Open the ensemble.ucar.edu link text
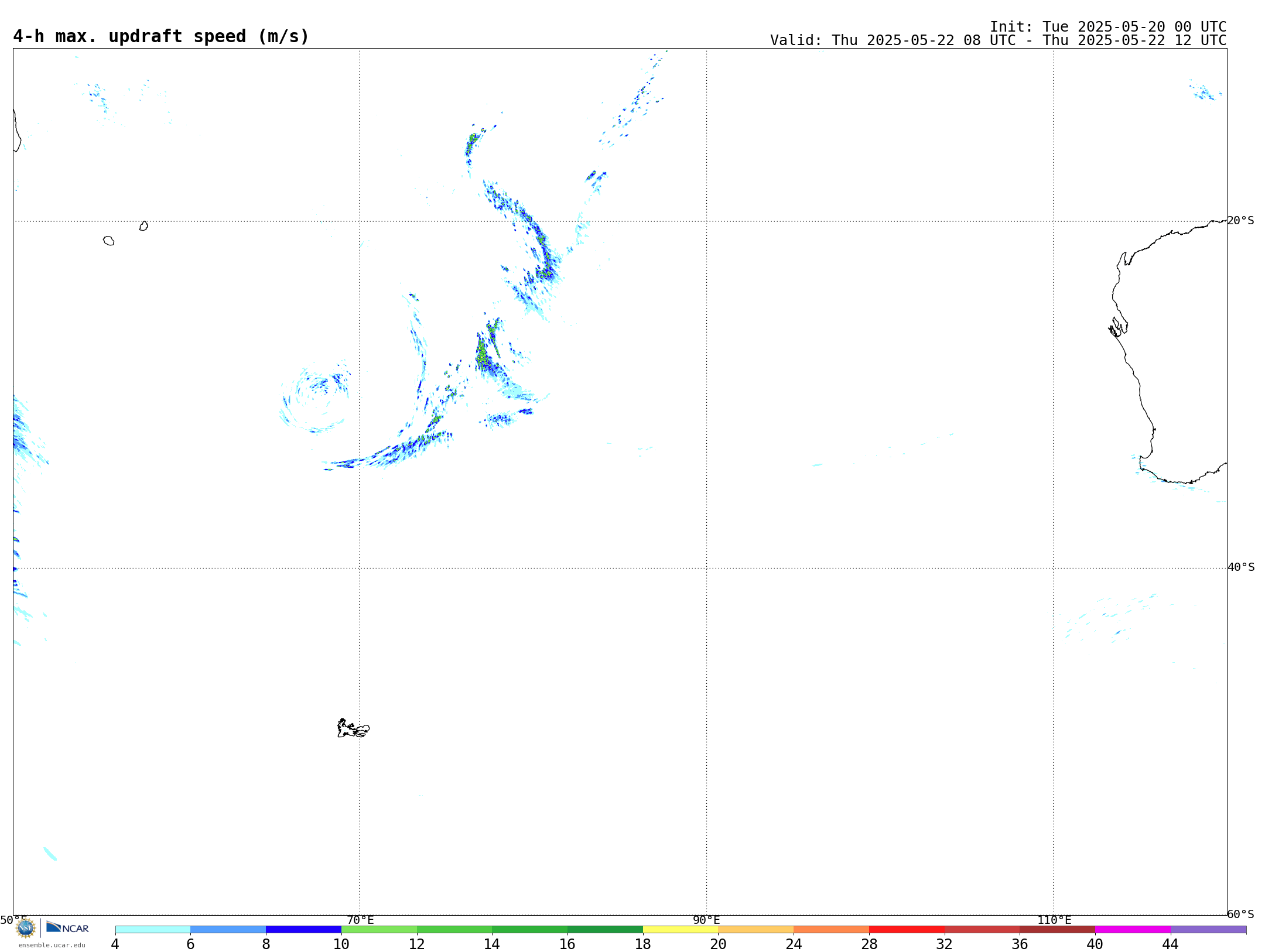The width and height of the screenshot is (1265, 952). (x=52, y=945)
